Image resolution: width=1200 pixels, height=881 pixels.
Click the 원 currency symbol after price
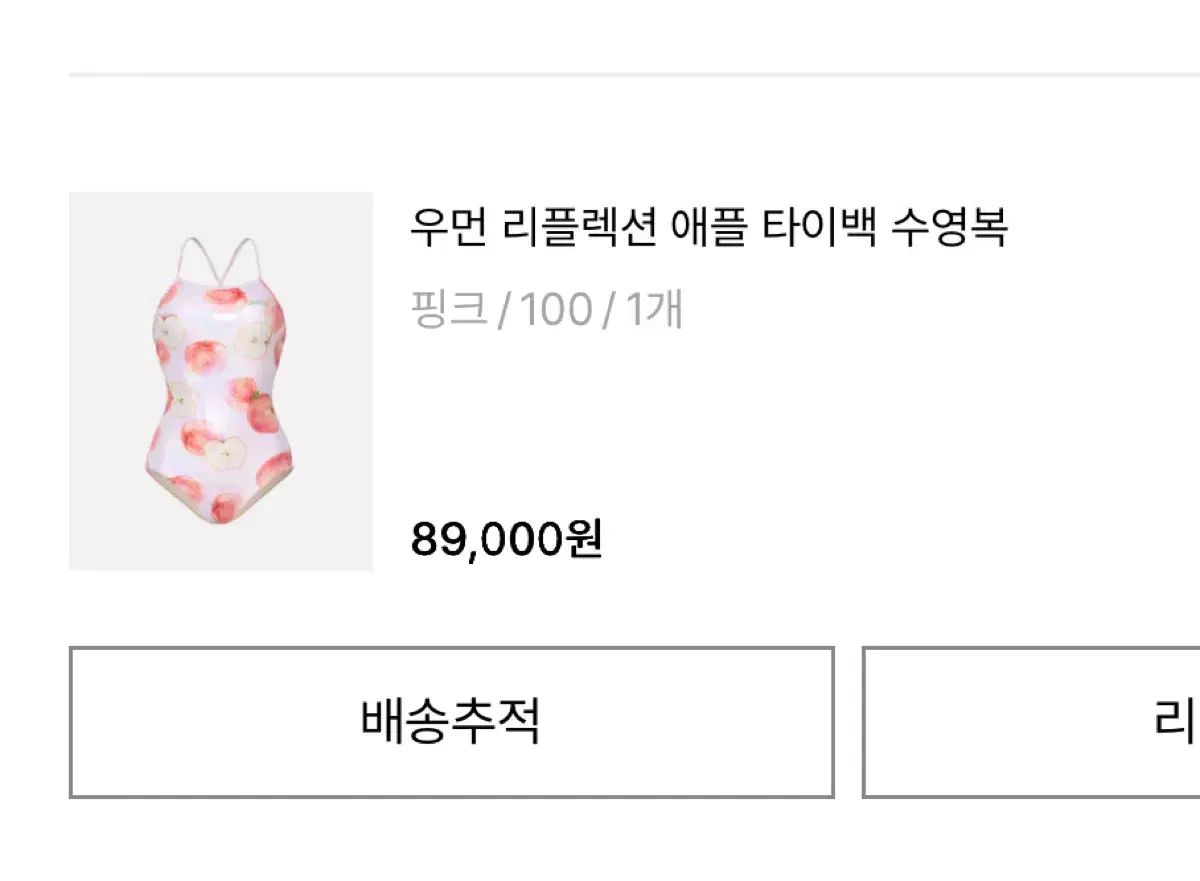584,540
